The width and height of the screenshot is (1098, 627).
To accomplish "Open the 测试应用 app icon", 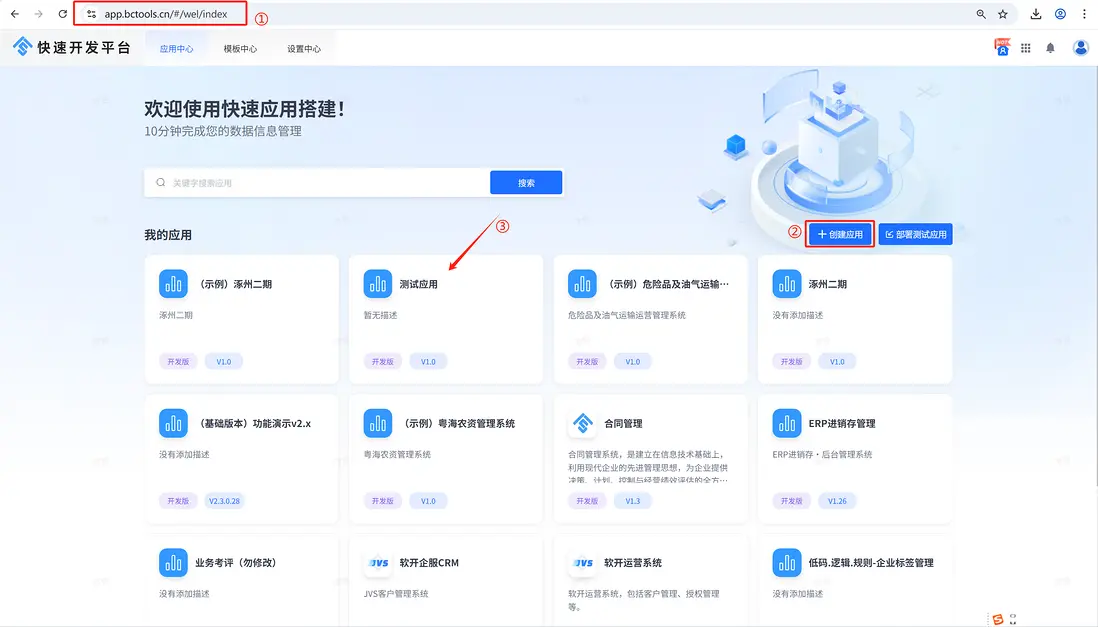I will tap(377, 284).
